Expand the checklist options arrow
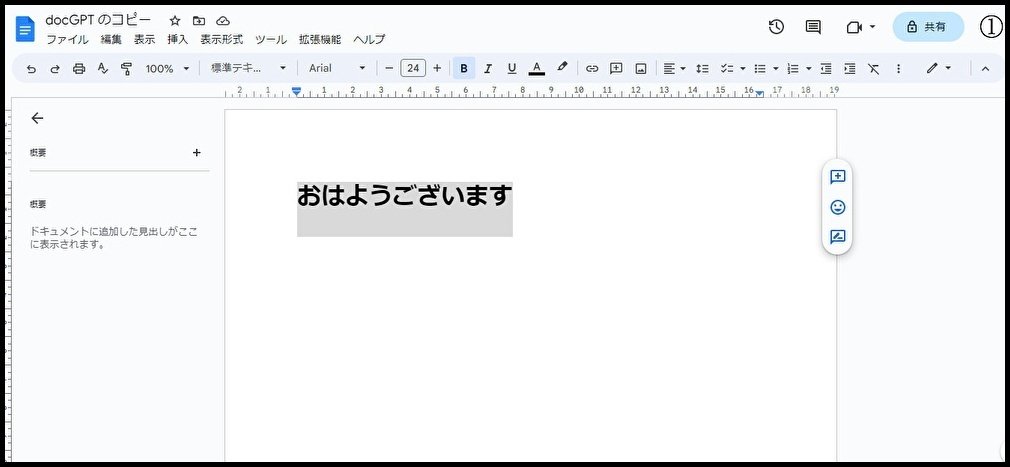This screenshot has width=1010, height=467. click(x=743, y=68)
